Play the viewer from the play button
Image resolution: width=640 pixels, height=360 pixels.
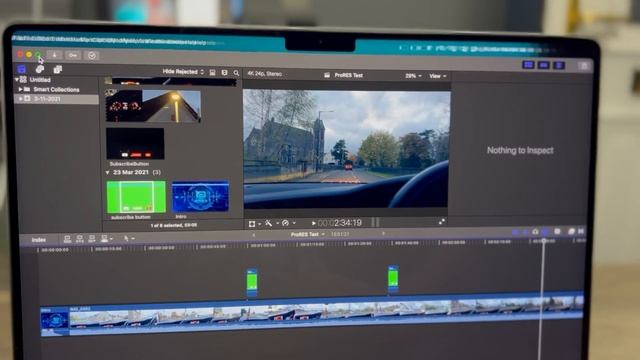pos(313,223)
